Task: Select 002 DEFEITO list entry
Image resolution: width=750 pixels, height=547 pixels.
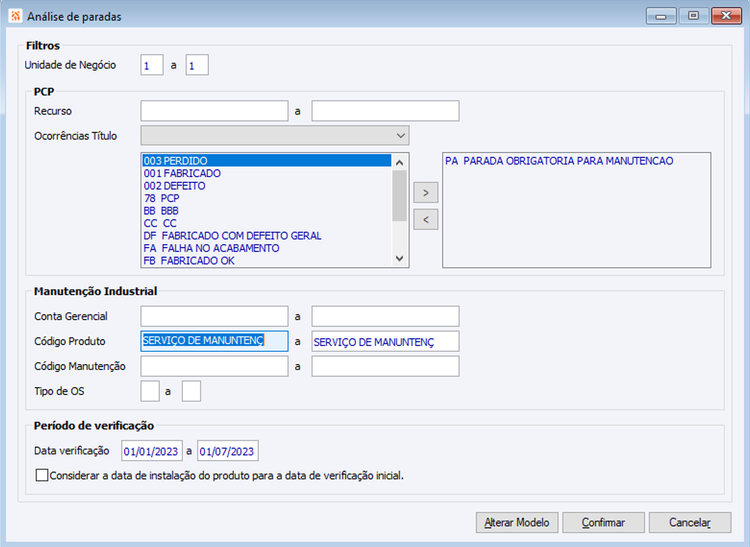Action: (x=266, y=186)
